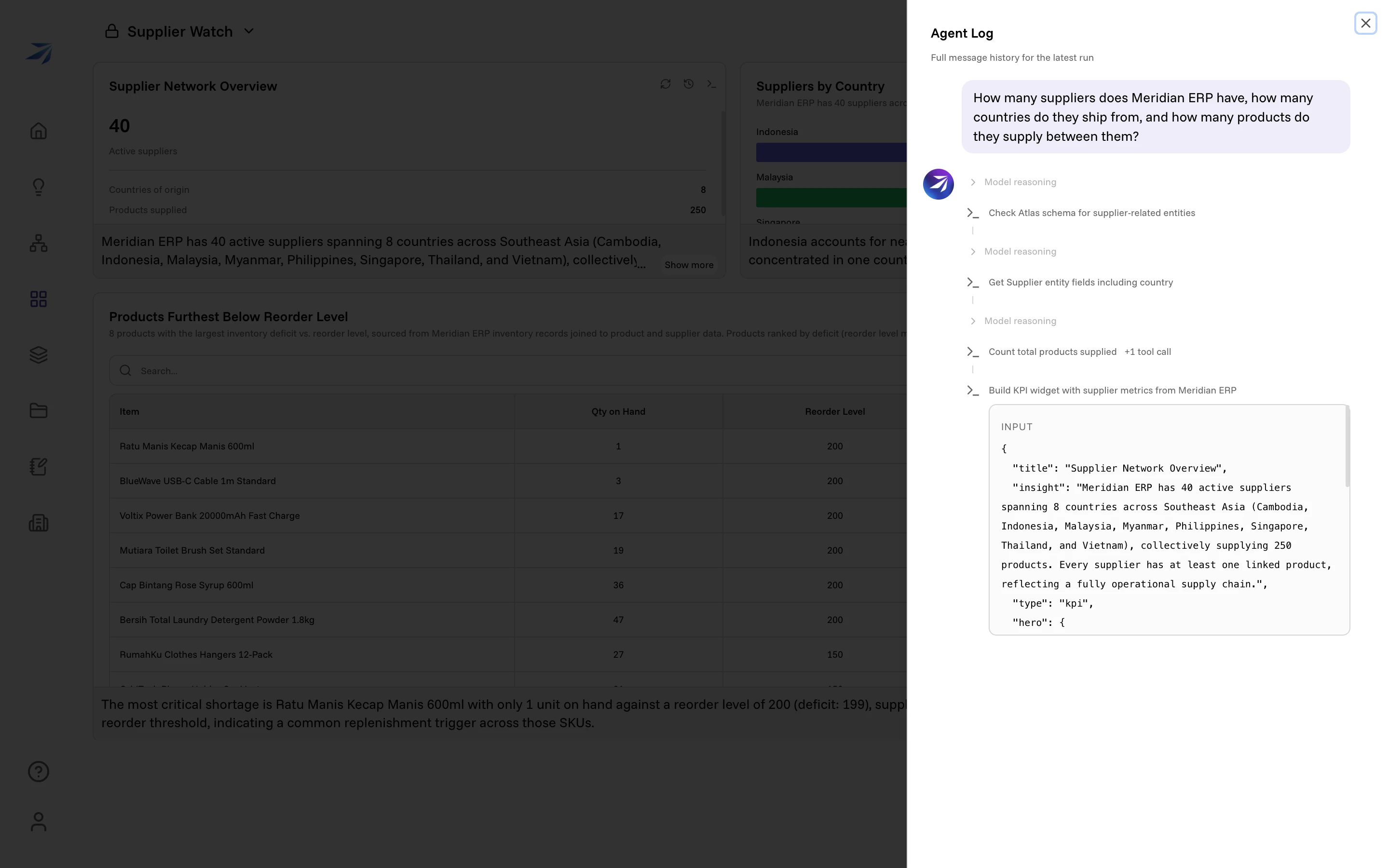Screen dimensions: 1389x868
Task: Click the +1 tool call label
Action: [1147, 352]
